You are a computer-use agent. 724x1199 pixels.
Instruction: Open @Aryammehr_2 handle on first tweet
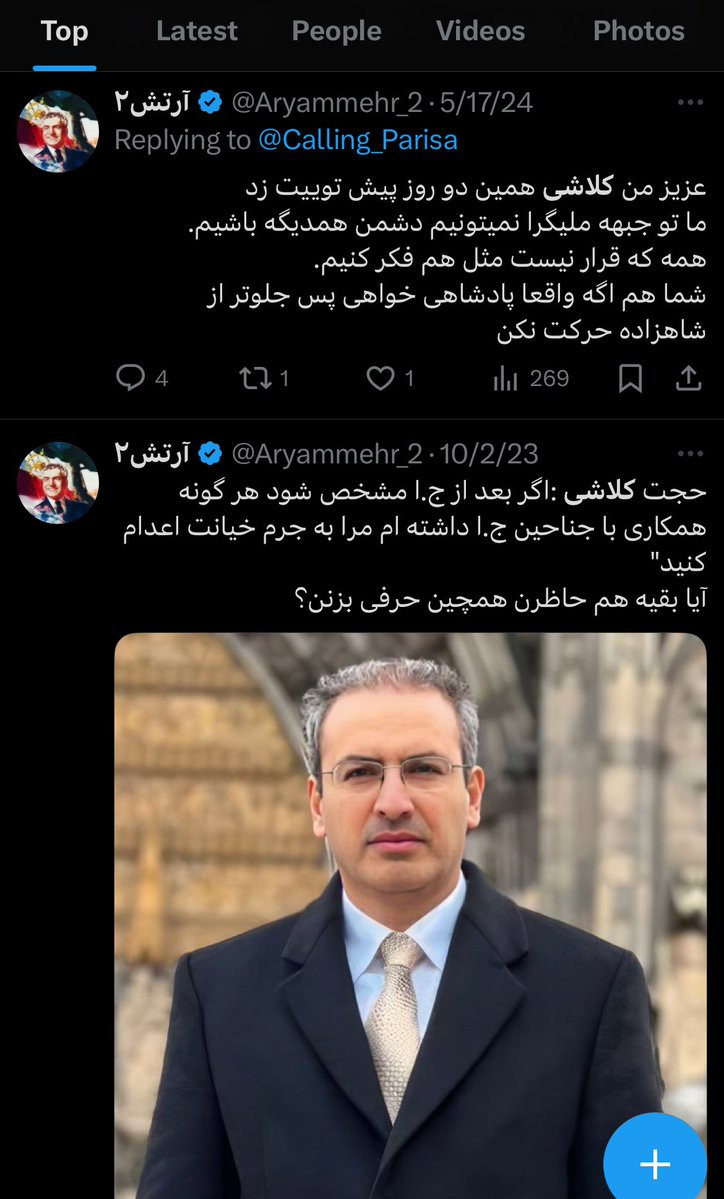[x=326, y=102]
